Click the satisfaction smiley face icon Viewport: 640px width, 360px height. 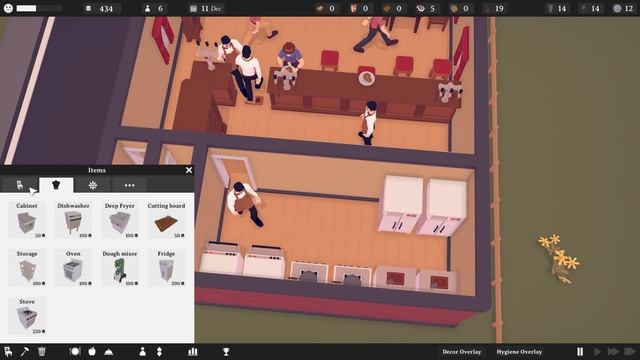[8, 8]
